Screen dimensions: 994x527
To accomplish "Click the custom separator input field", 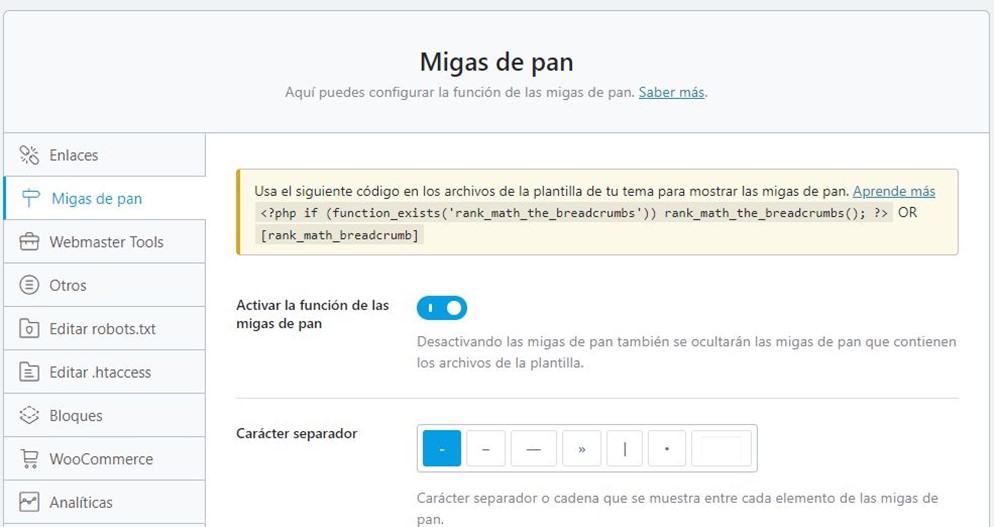I will tap(722, 449).
